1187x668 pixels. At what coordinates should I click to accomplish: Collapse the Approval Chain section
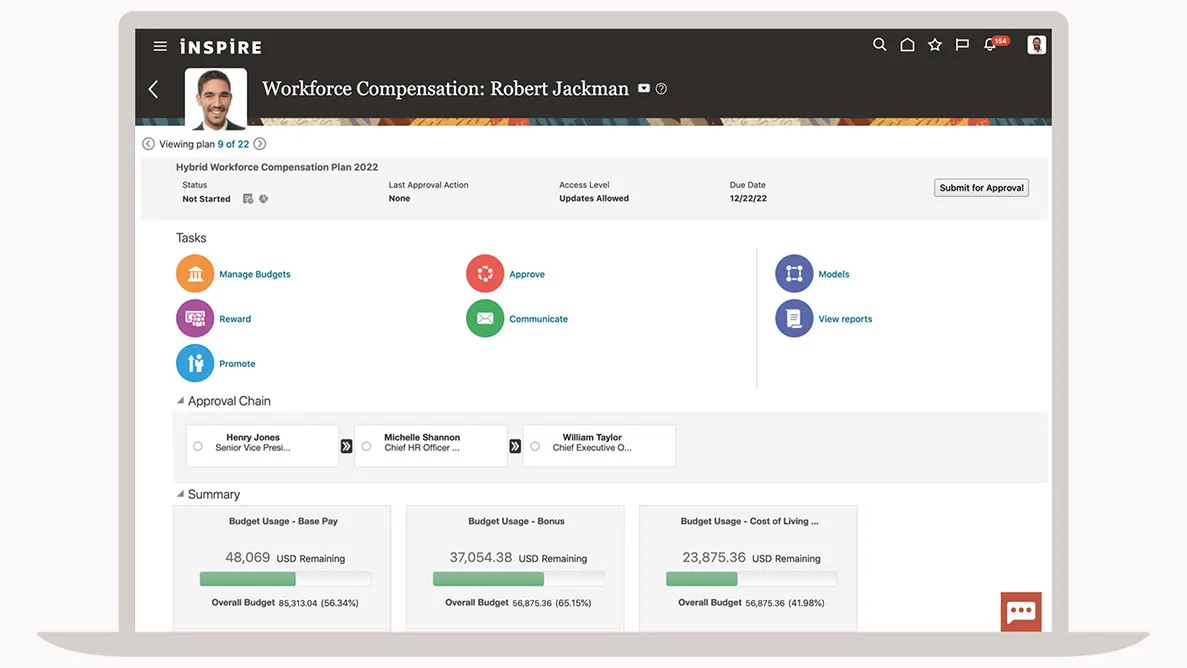[181, 401]
